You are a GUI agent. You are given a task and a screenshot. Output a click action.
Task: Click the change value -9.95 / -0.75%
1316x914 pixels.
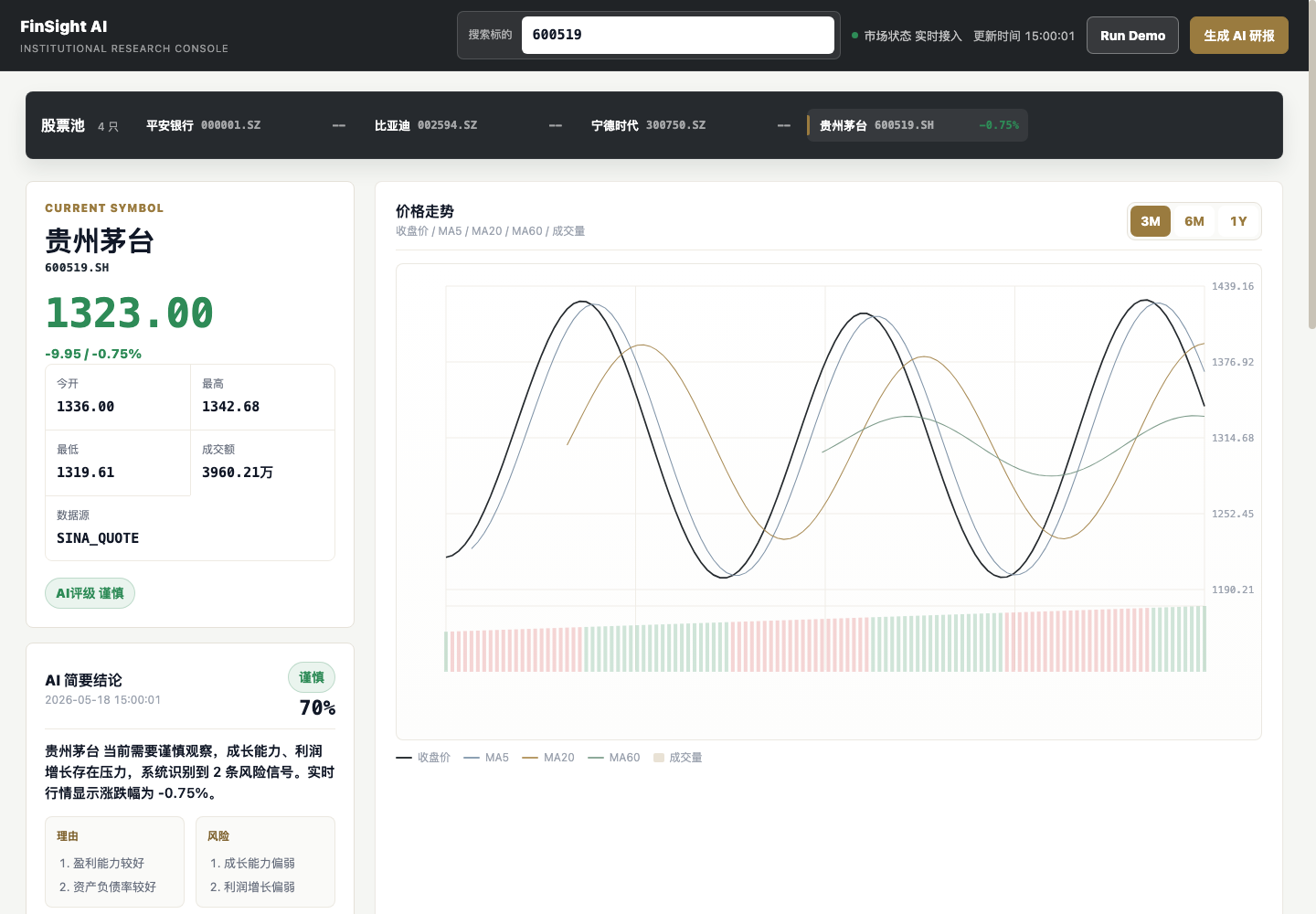click(93, 354)
